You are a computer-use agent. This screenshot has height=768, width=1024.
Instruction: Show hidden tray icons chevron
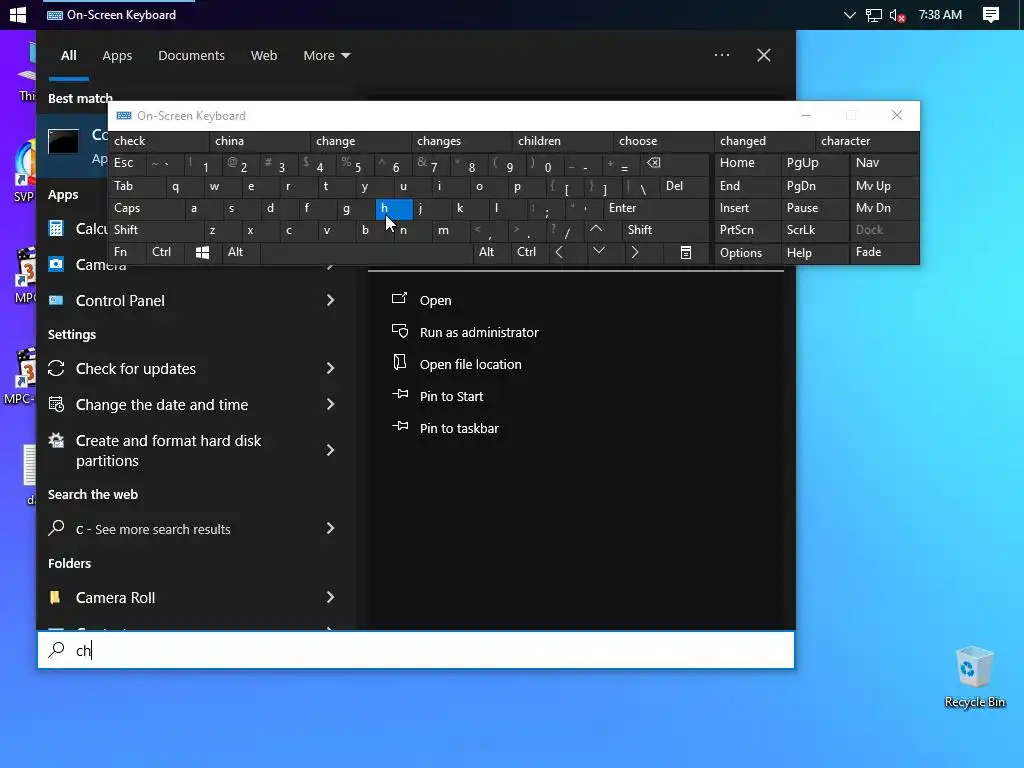tap(850, 15)
